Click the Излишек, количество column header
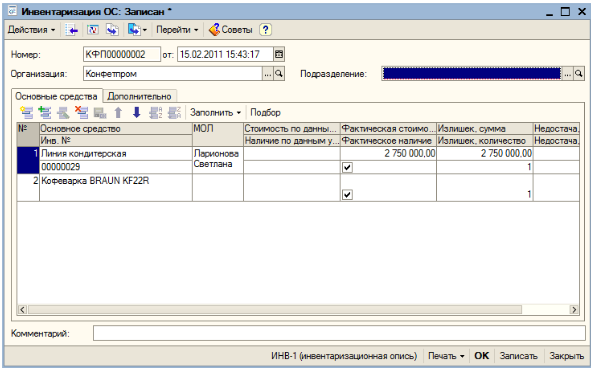 [484, 141]
